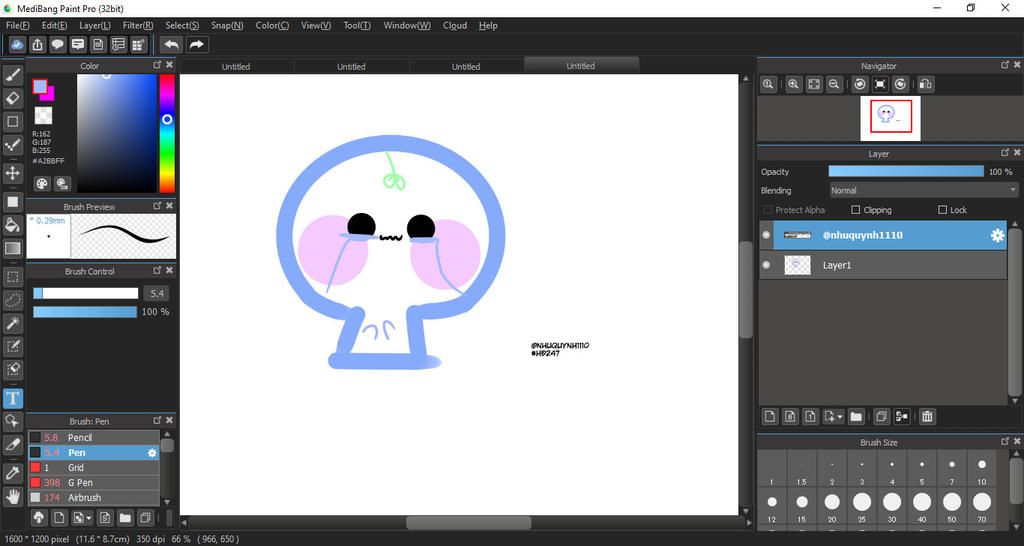Select the rectangular Select tool
Image resolution: width=1024 pixels, height=546 pixels.
[x=12, y=277]
